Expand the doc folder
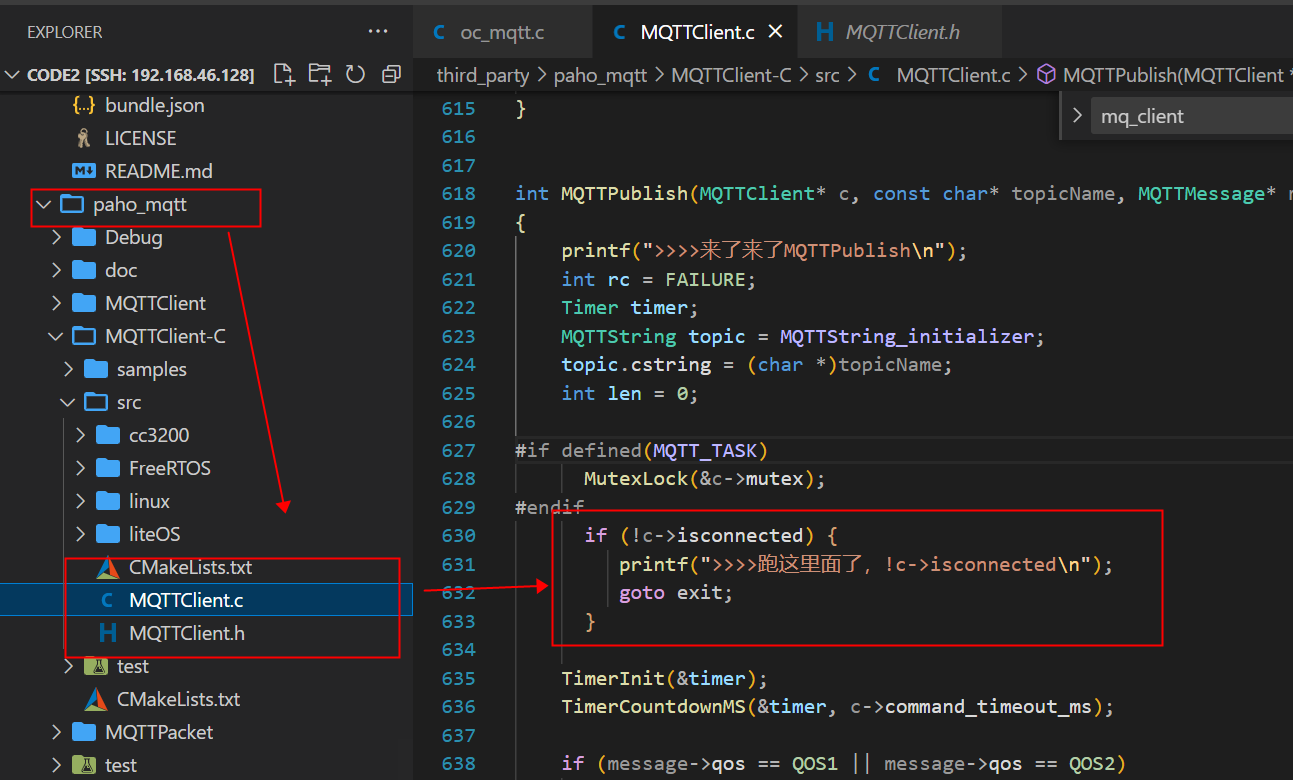This screenshot has width=1293, height=780. click(57, 271)
